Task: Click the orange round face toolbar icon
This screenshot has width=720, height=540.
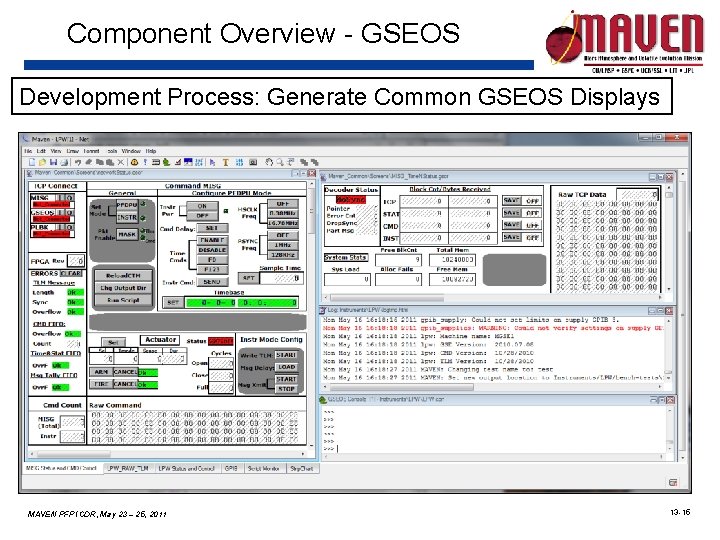Action: pyautogui.click(x=134, y=162)
